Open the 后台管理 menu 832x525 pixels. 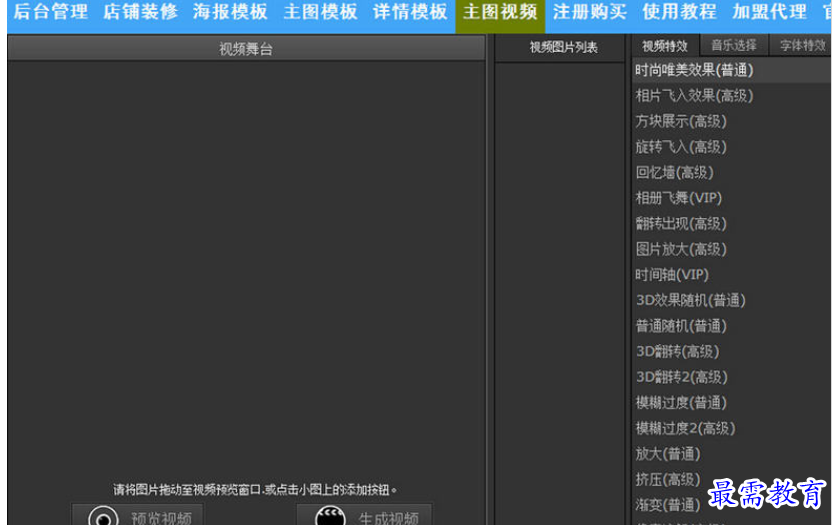50,12
